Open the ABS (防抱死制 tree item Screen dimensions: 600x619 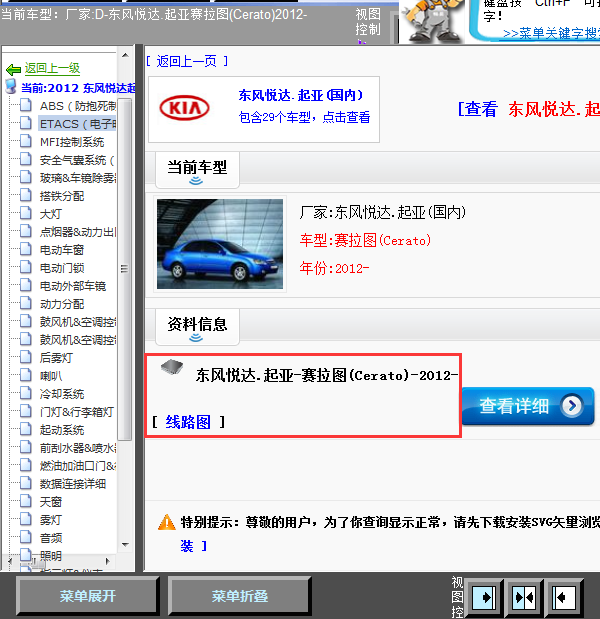pos(78,106)
